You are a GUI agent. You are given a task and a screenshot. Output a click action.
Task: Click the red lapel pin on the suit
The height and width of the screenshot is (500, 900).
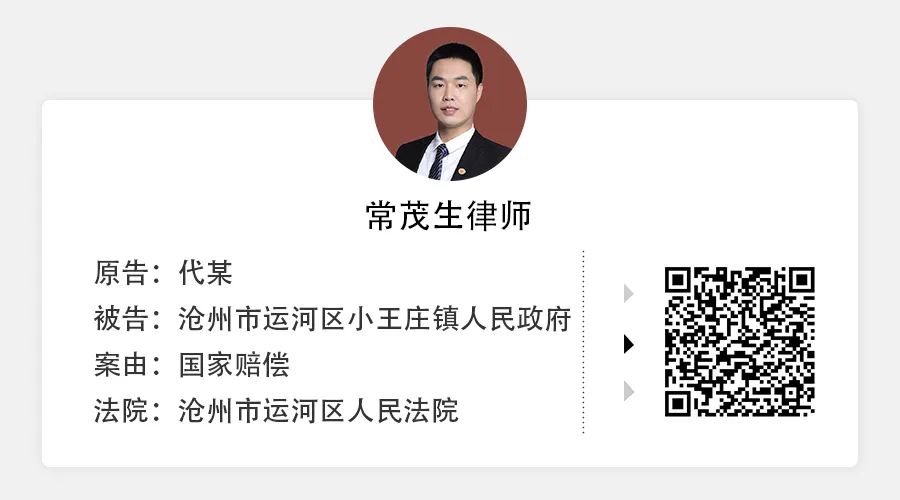461,171
